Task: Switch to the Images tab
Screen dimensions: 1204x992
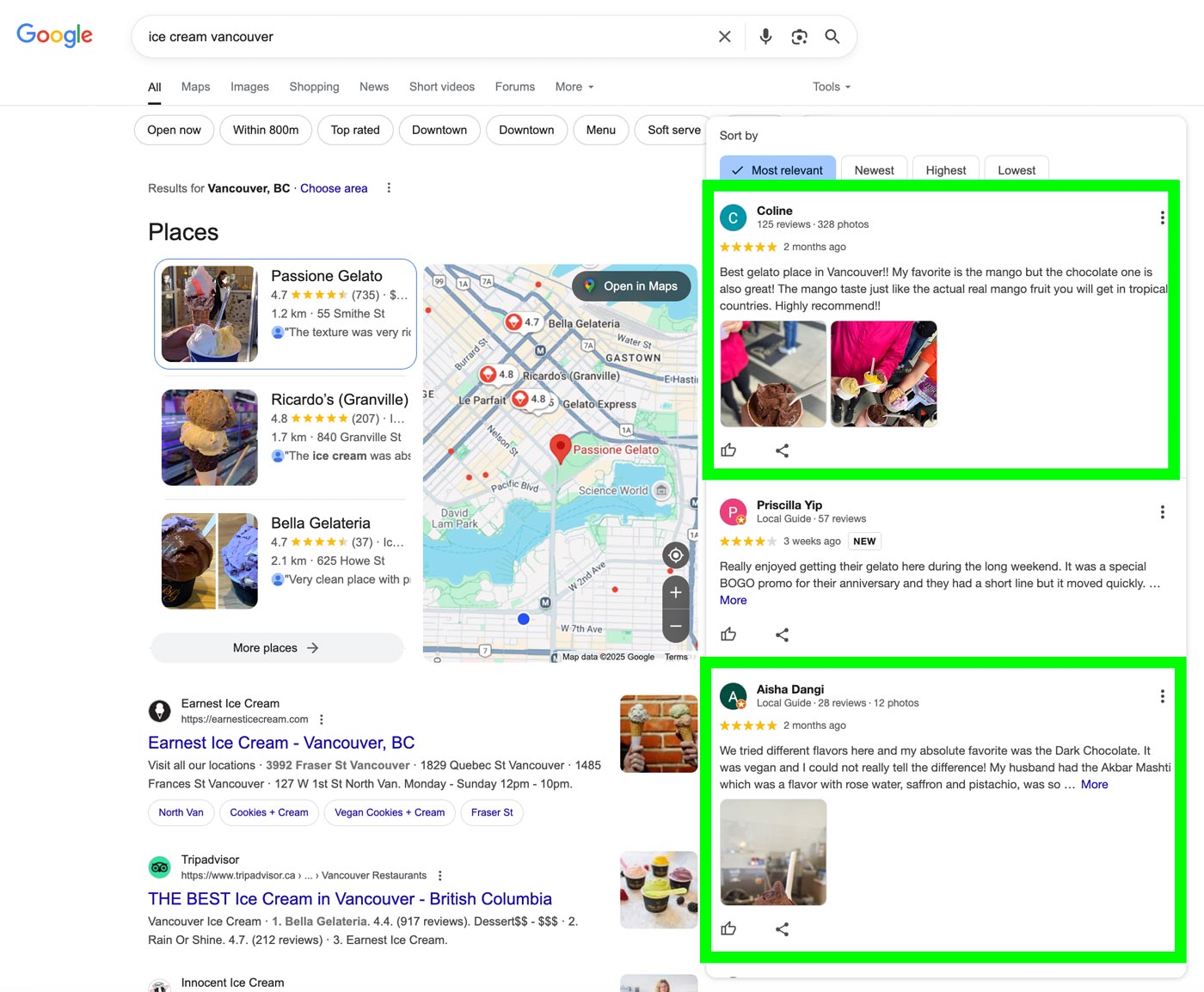Action: pos(249,87)
